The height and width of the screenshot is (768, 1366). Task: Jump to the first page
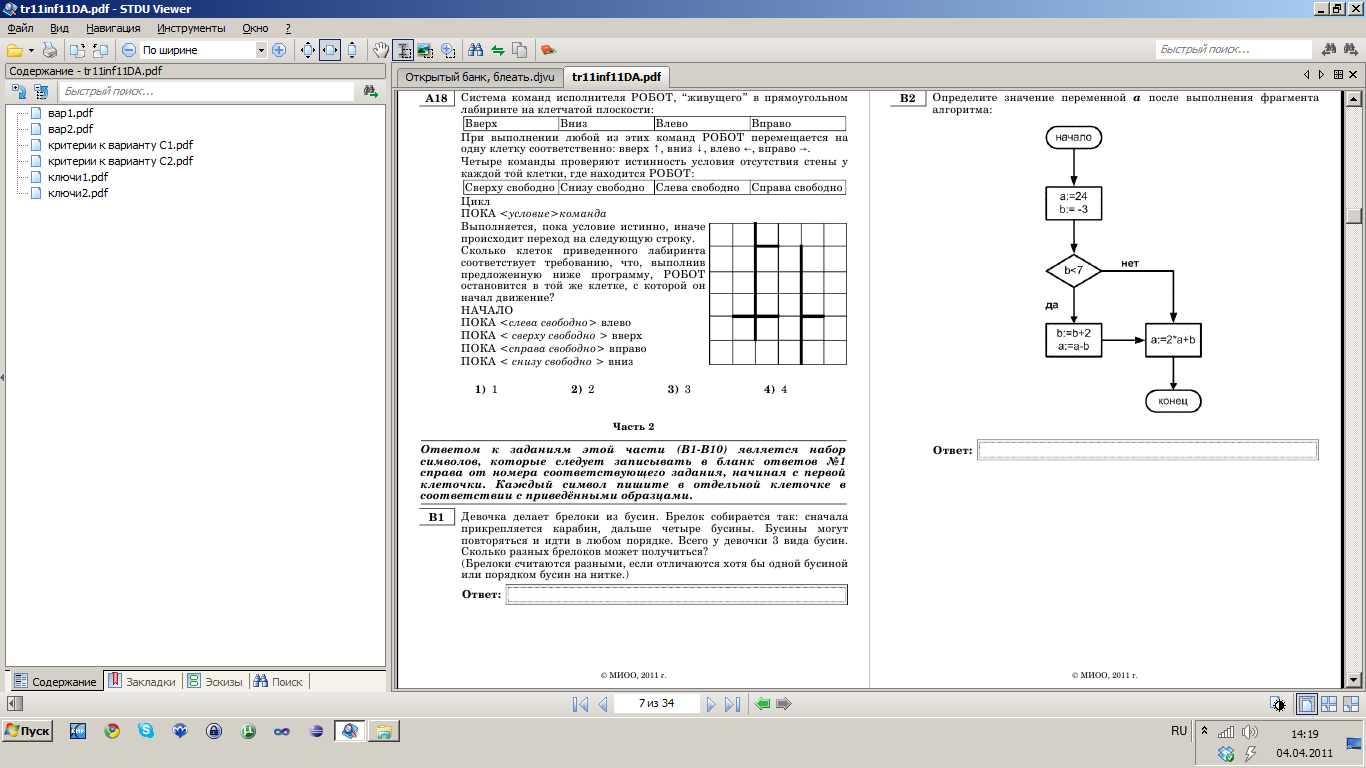(580, 704)
